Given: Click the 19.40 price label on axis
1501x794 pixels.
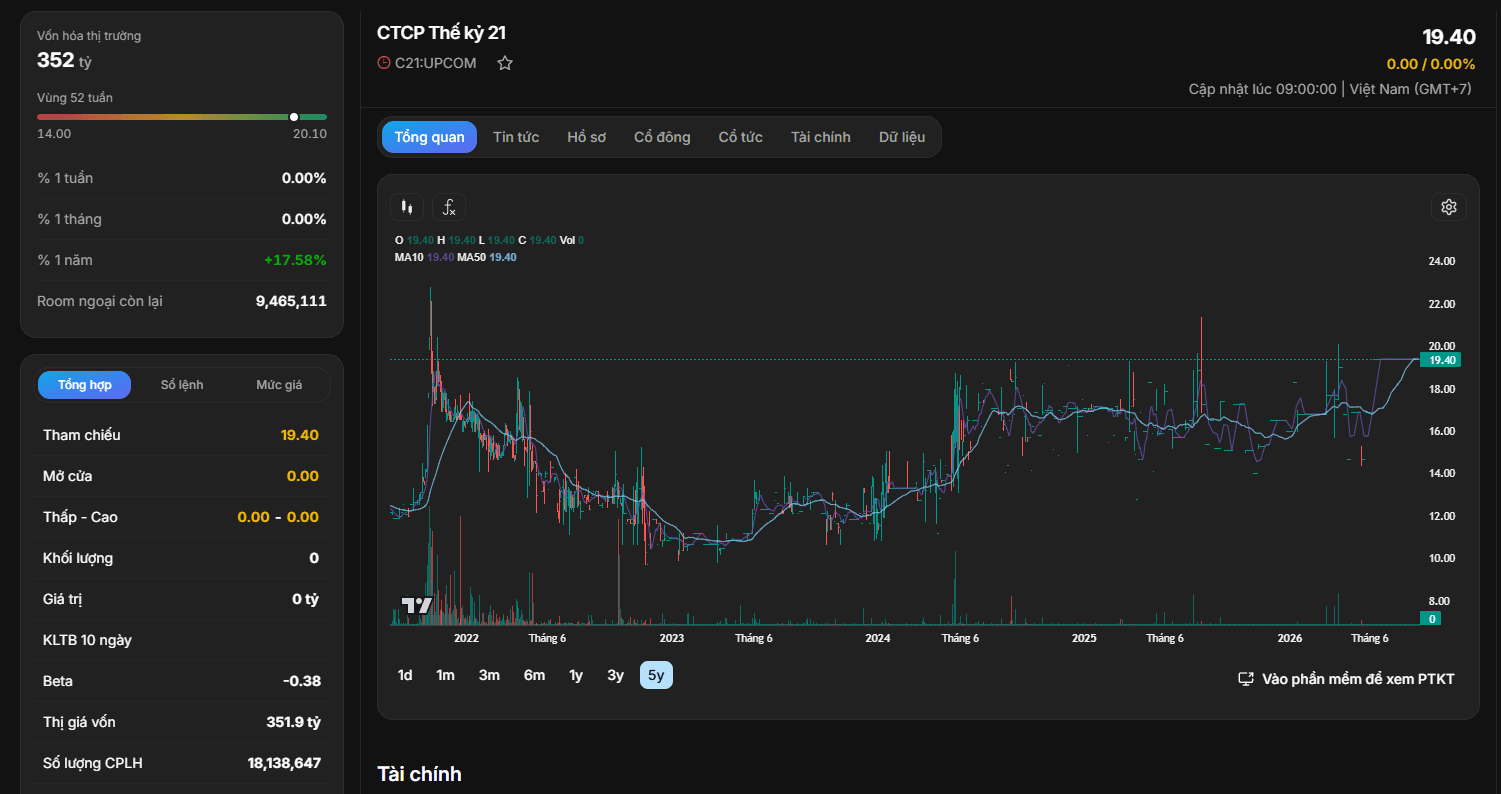Looking at the screenshot, I should click(1440, 360).
